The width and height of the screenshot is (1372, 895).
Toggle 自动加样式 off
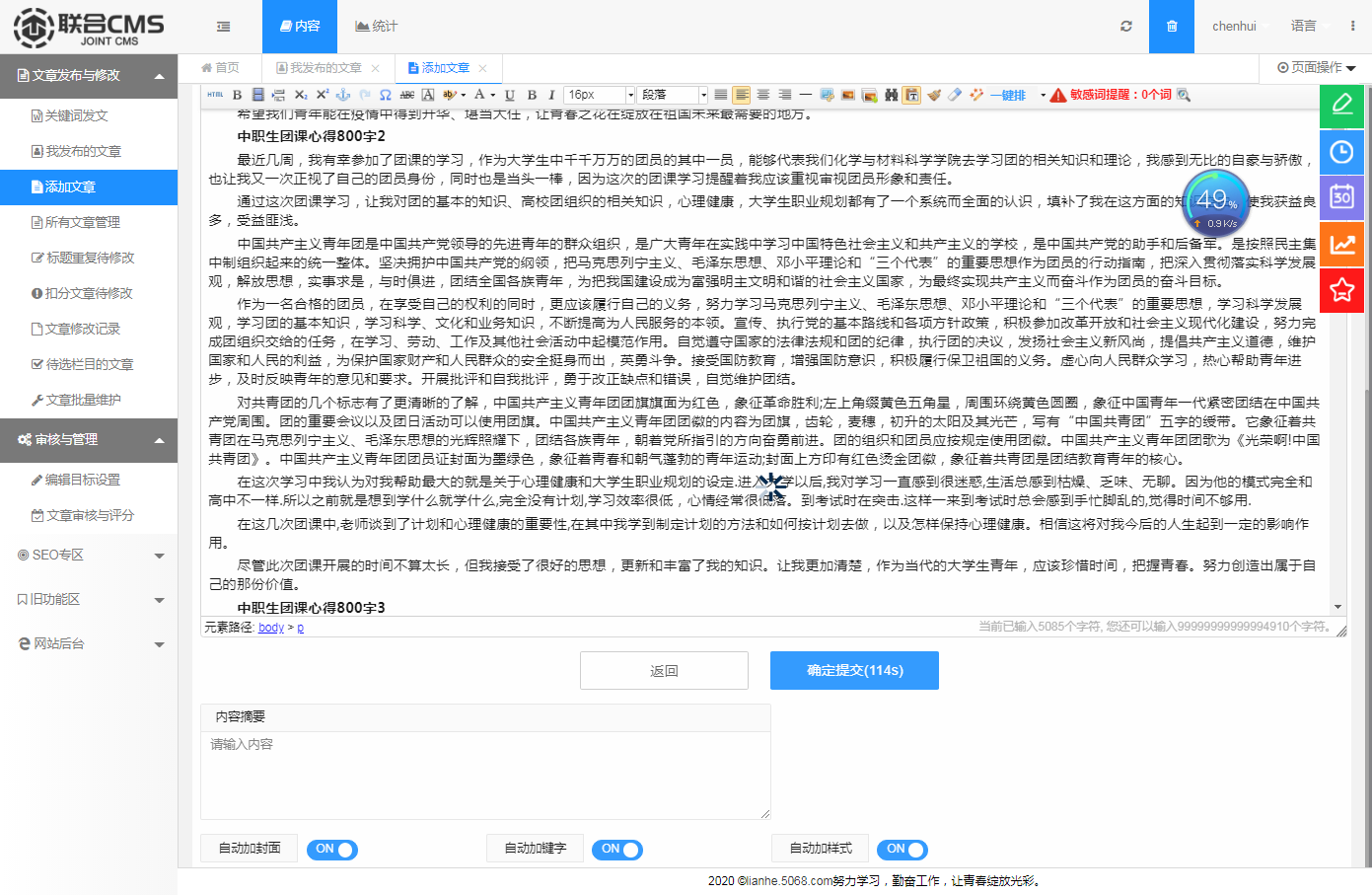(x=903, y=849)
